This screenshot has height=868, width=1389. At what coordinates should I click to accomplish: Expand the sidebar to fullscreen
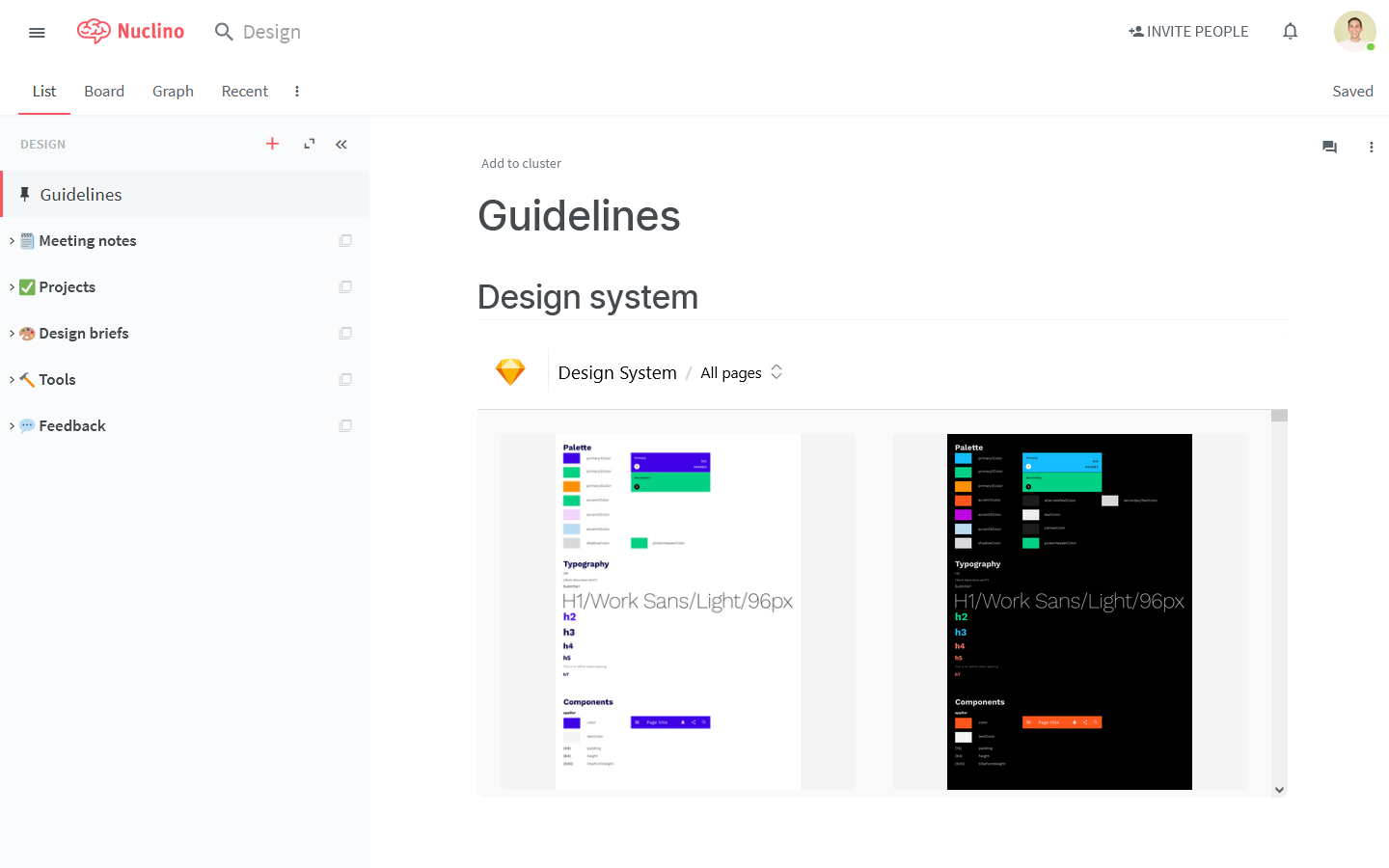coord(309,144)
